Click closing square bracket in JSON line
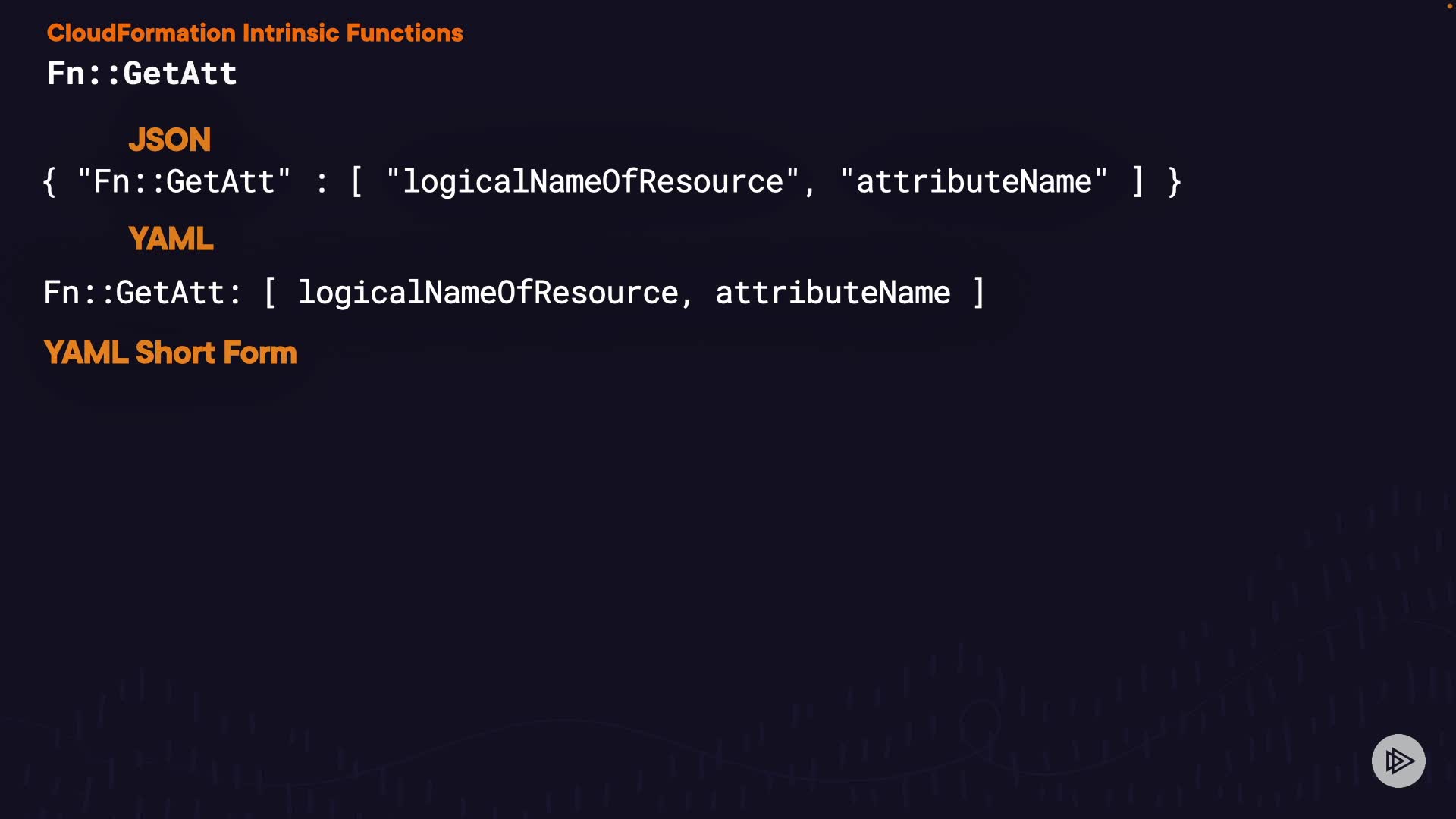The height and width of the screenshot is (819, 1456). (x=1137, y=182)
